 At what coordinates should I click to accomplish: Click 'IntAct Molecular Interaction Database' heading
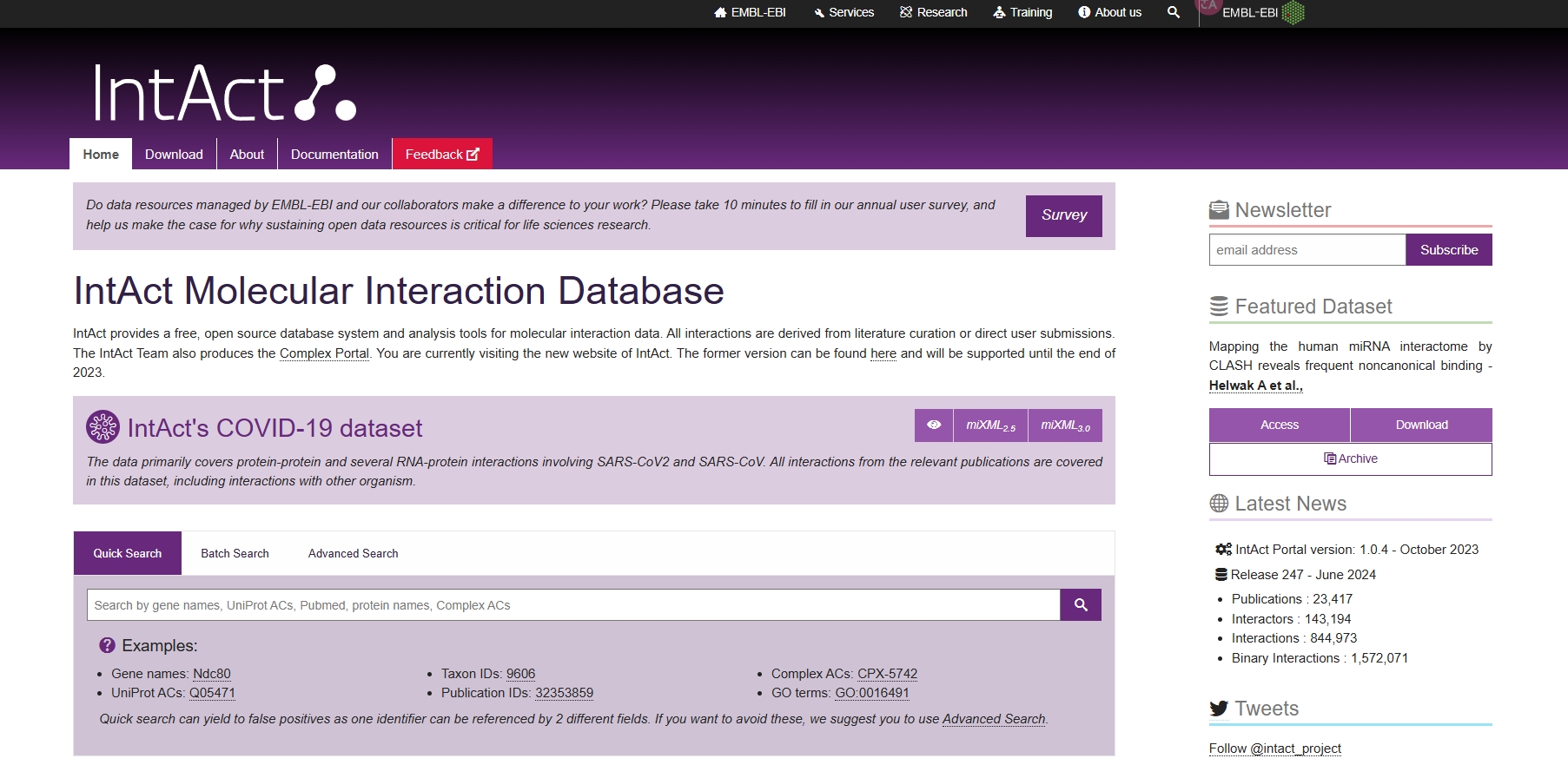[x=399, y=291]
